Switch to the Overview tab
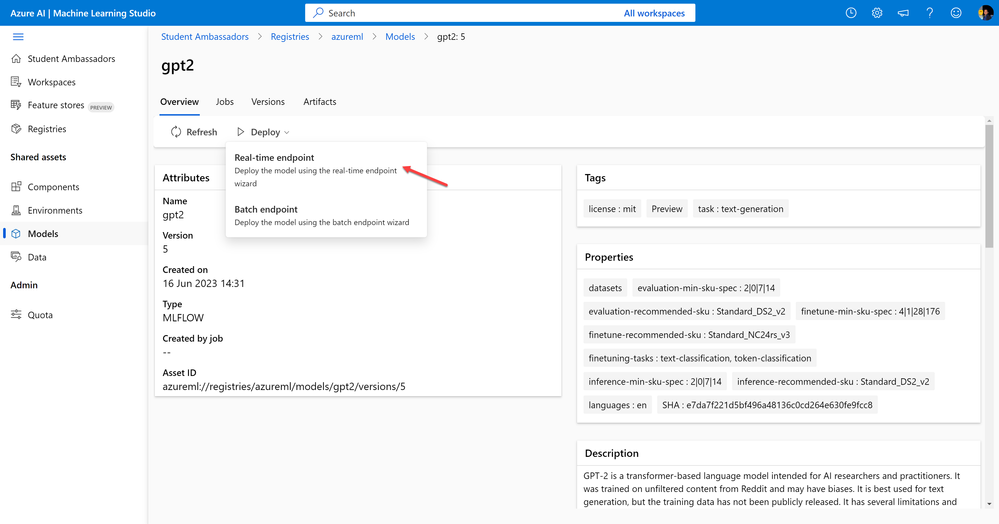The height and width of the screenshot is (524, 999). (179, 102)
